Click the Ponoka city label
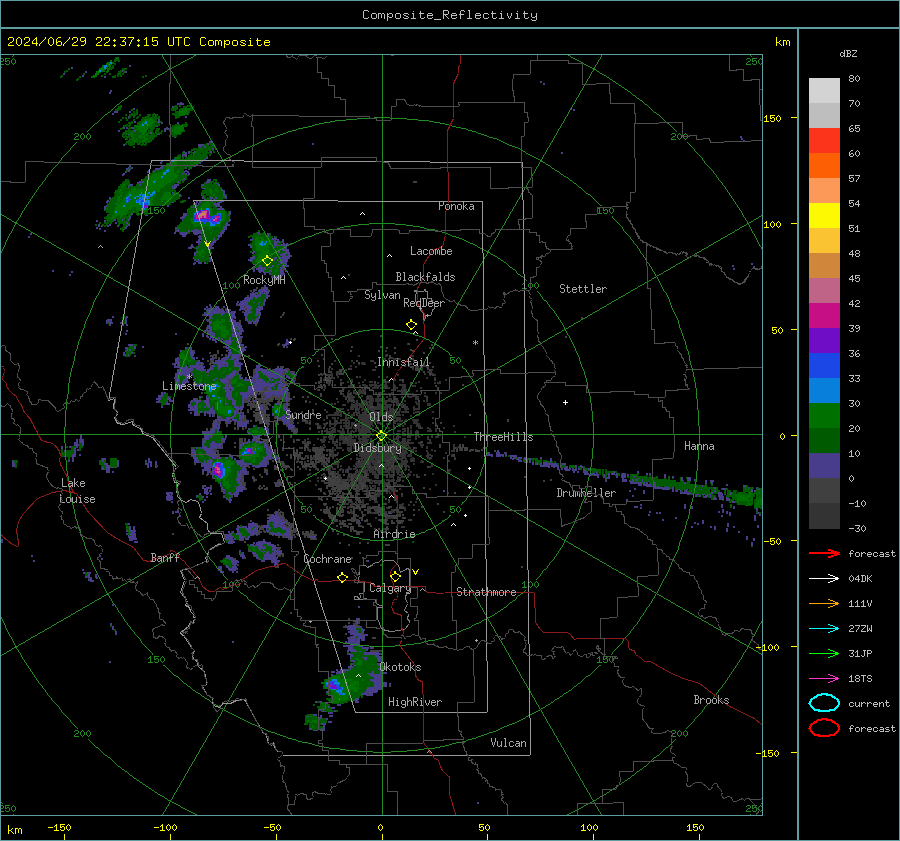 point(456,206)
